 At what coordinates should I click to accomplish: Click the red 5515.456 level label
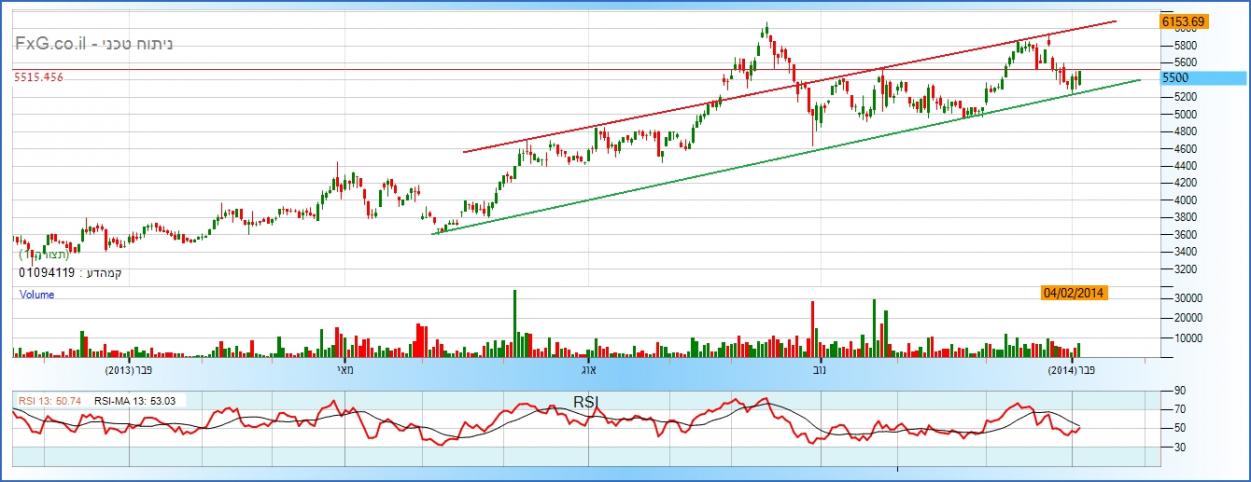(x=38, y=77)
